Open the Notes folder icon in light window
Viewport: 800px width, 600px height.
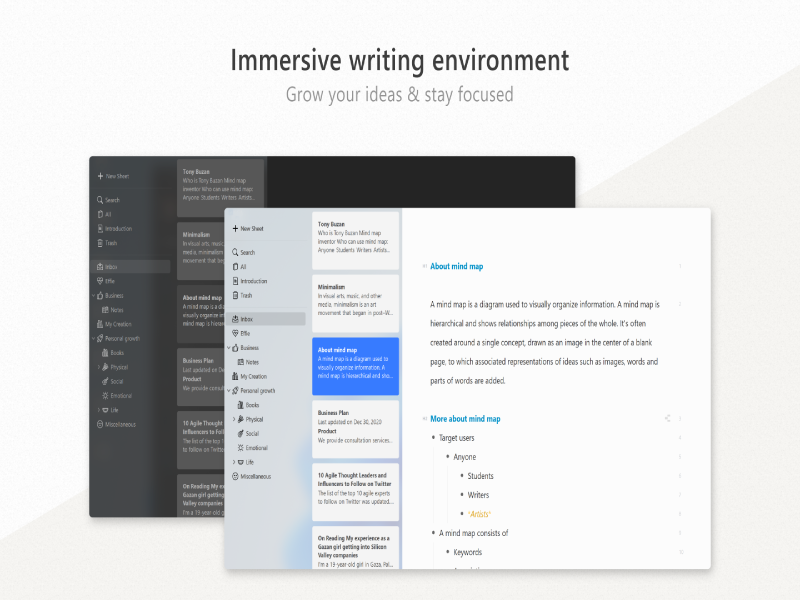tap(240, 362)
